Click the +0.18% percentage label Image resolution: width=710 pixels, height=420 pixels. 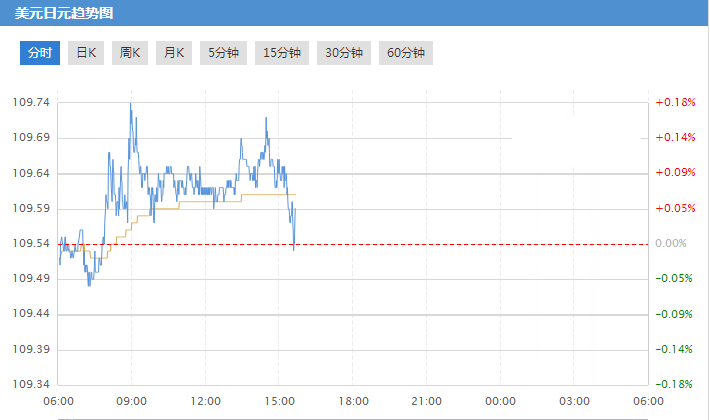point(675,103)
